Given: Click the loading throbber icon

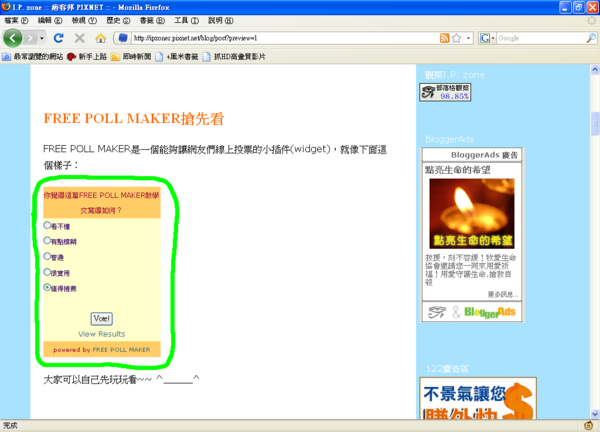Looking at the screenshot, I should point(592,20).
